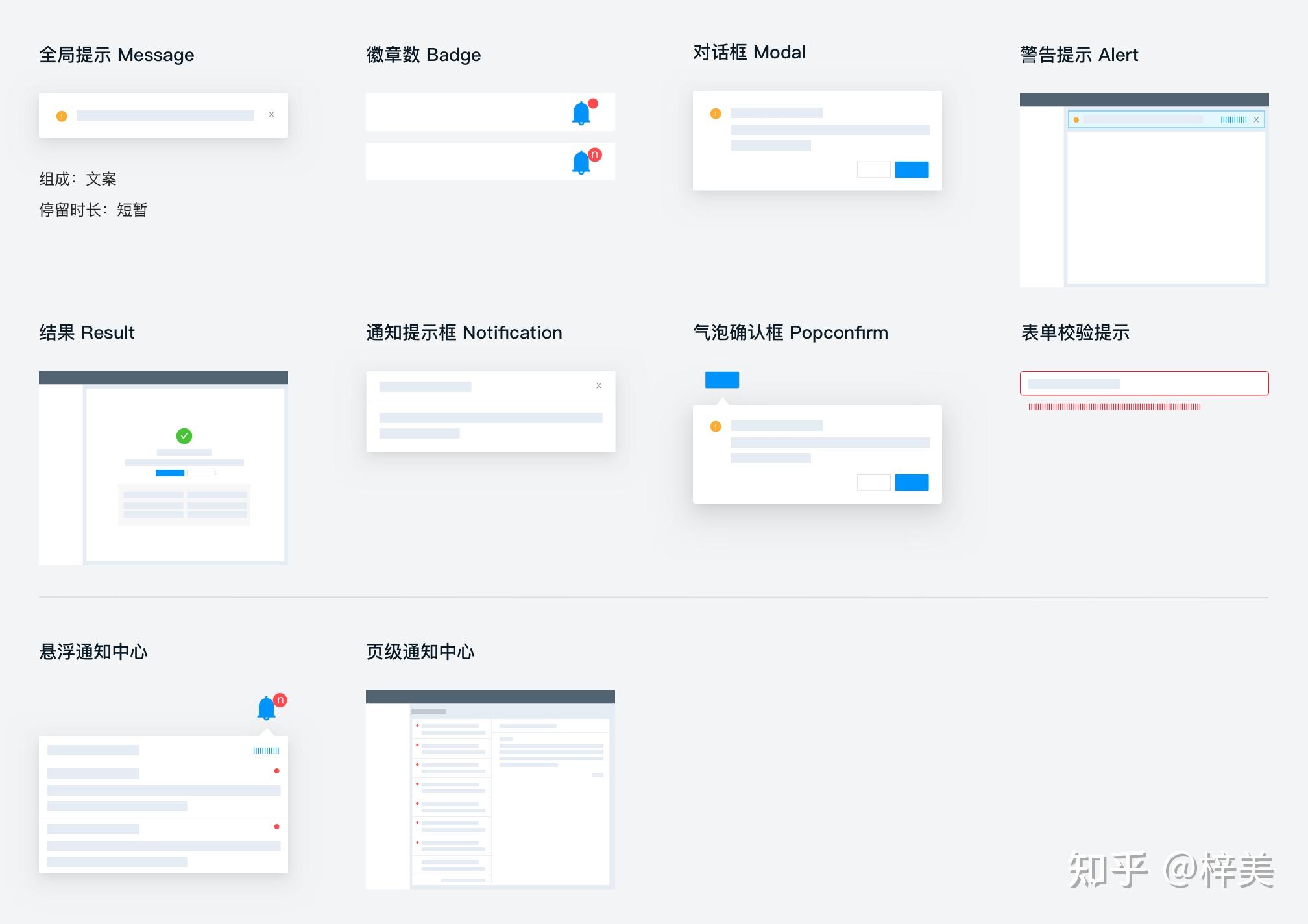The width and height of the screenshot is (1308, 924).
Task: Close the Alert banner with its X
Action: 1256,119
